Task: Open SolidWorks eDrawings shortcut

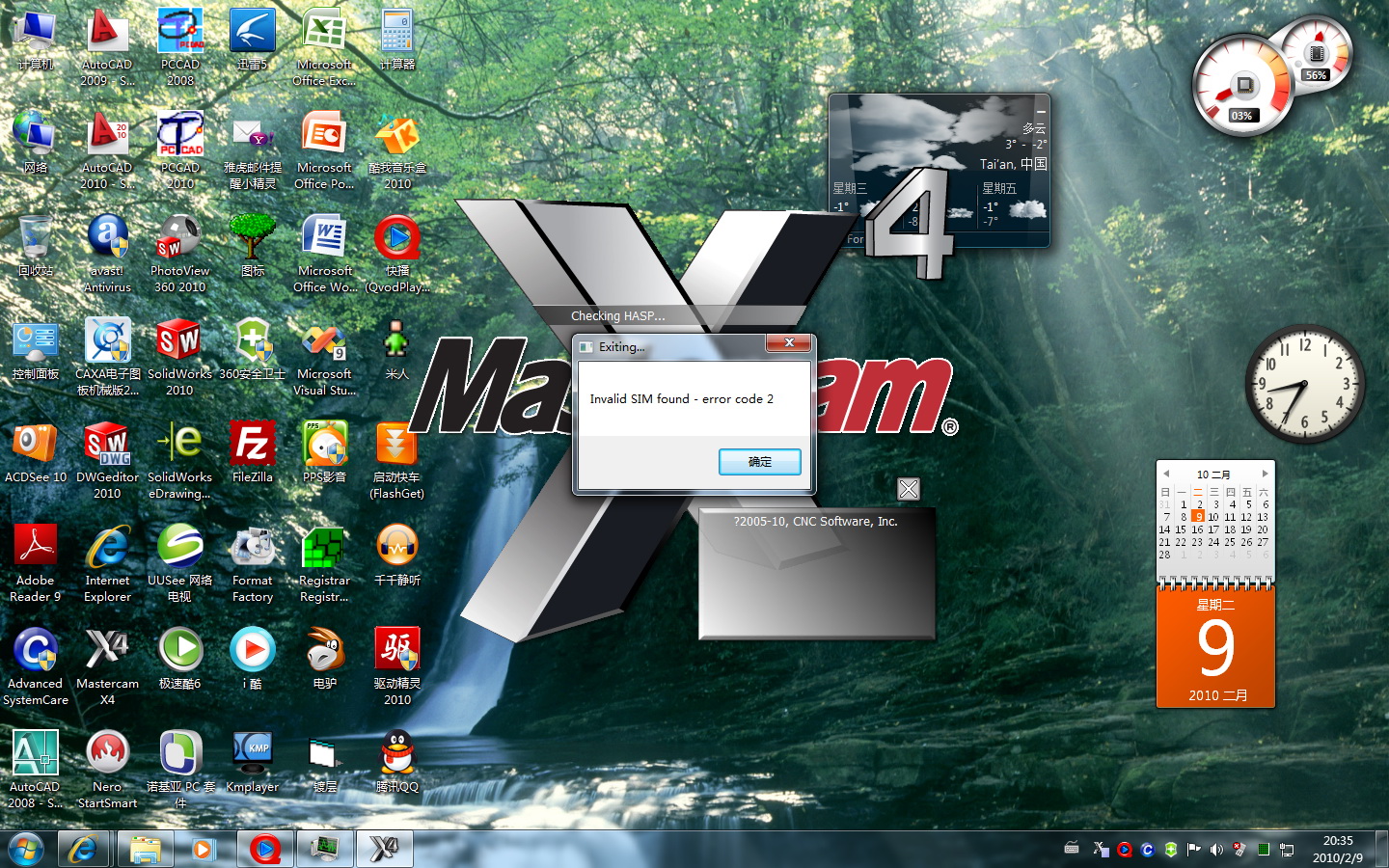Action: point(179,461)
